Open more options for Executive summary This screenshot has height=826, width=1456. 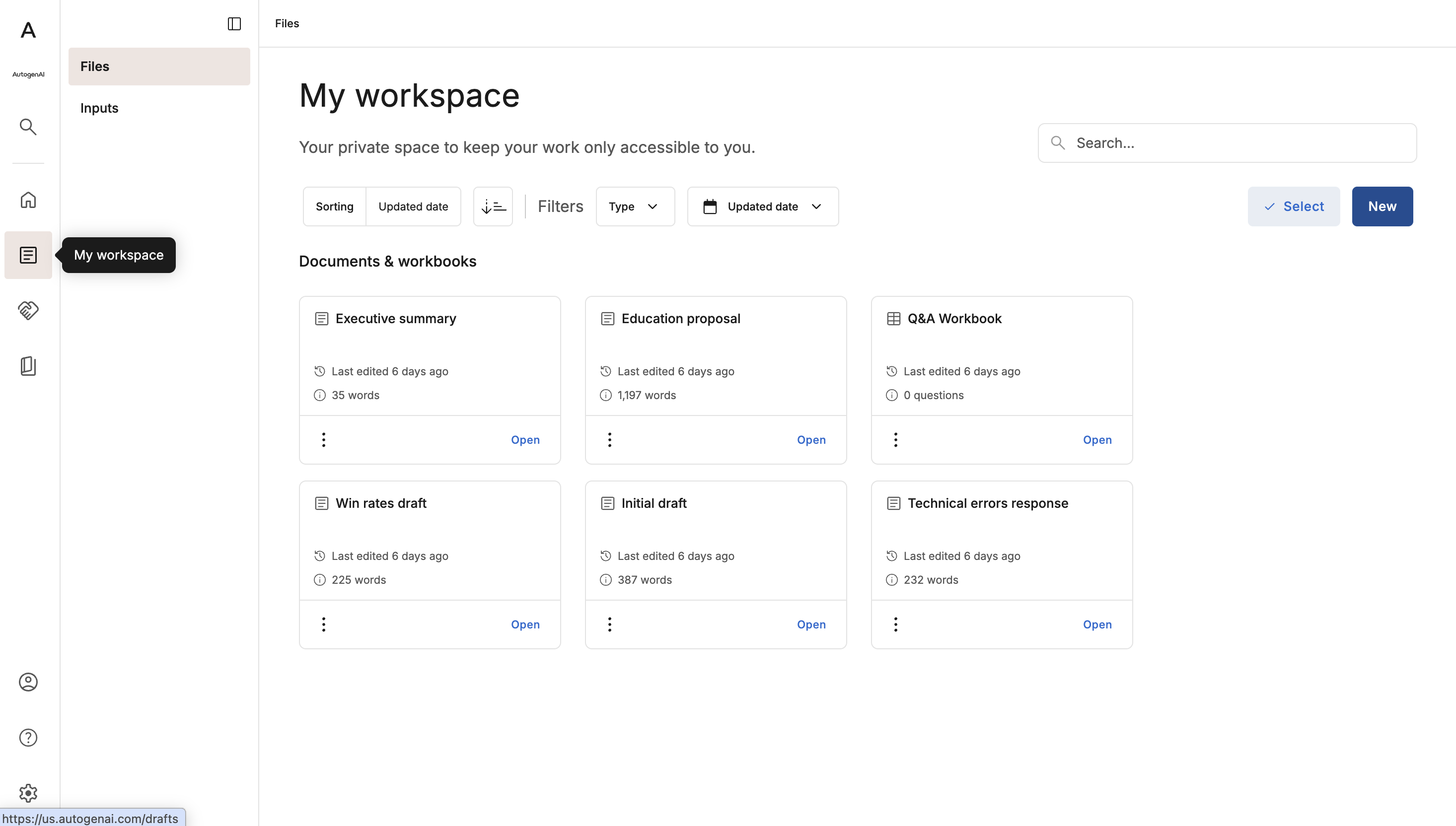click(x=323, y=440)
